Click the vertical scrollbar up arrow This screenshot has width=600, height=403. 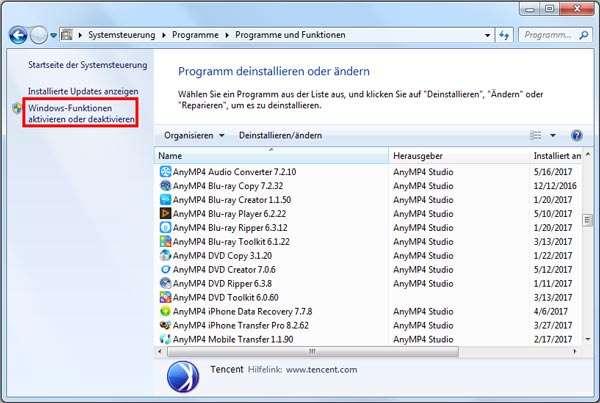(588, 155)
